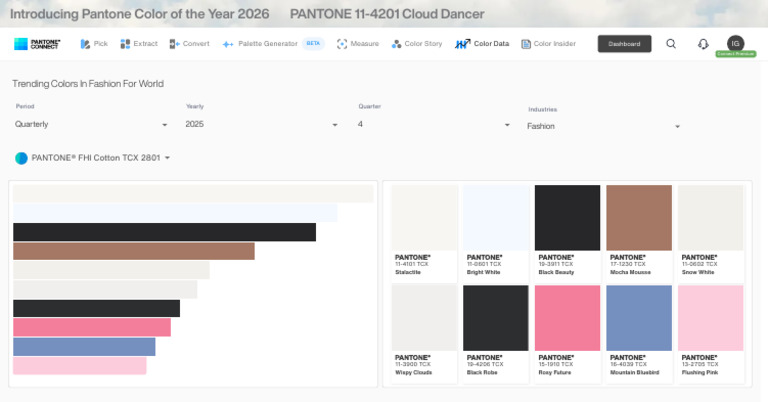Expand the PANTONE FHI Cotton TCX 2801 selector
The width and height of the screenshot is (768, 402).
tap(93, 158)
